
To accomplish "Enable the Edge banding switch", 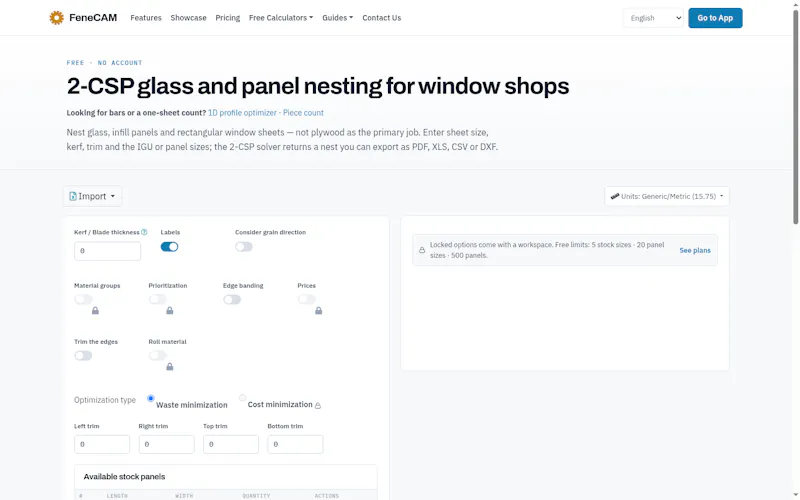I will 232,299.
